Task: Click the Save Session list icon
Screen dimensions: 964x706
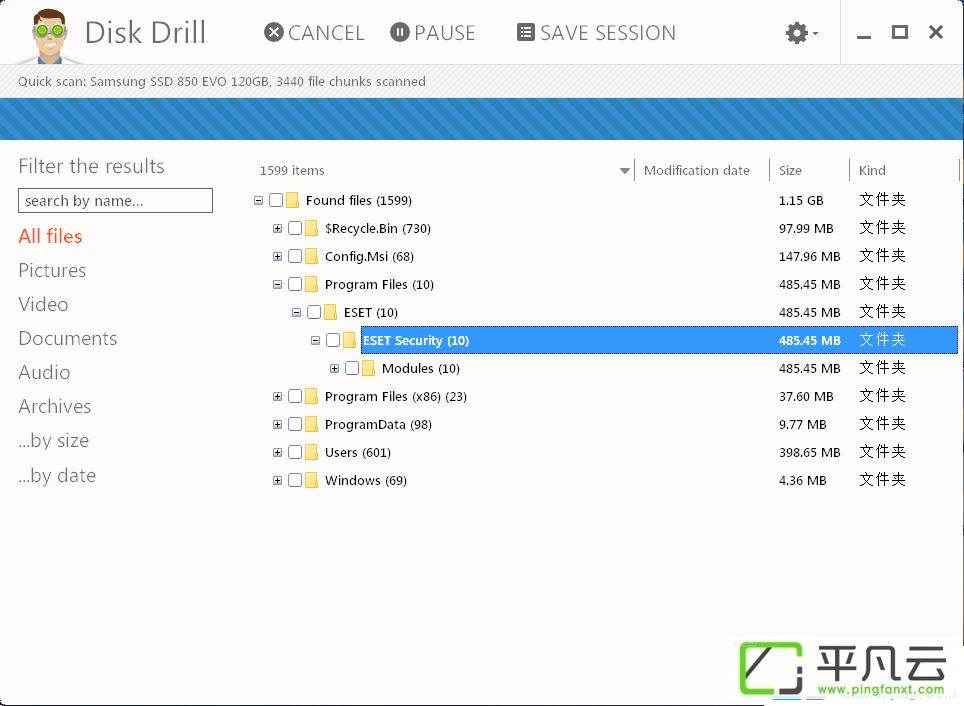Action: (x=526, y=32)
